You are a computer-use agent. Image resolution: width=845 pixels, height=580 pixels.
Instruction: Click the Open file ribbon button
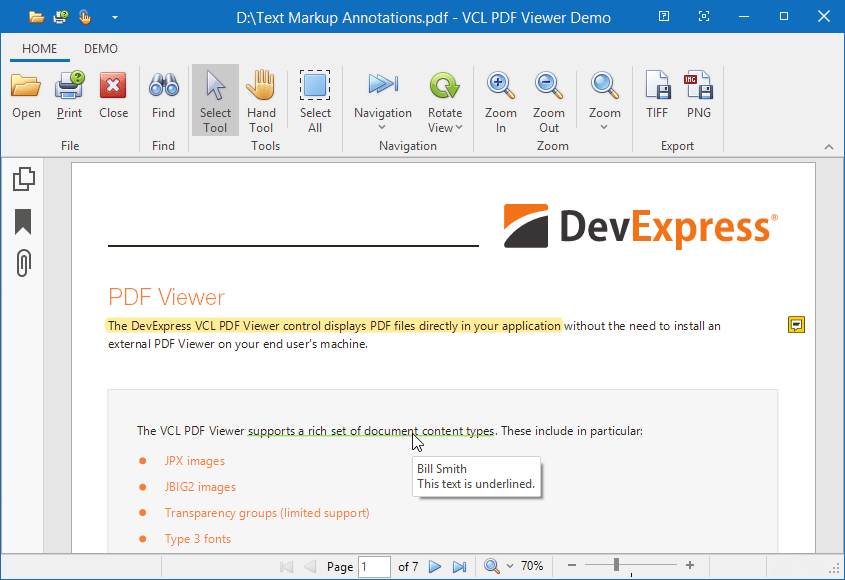[26, 95]
